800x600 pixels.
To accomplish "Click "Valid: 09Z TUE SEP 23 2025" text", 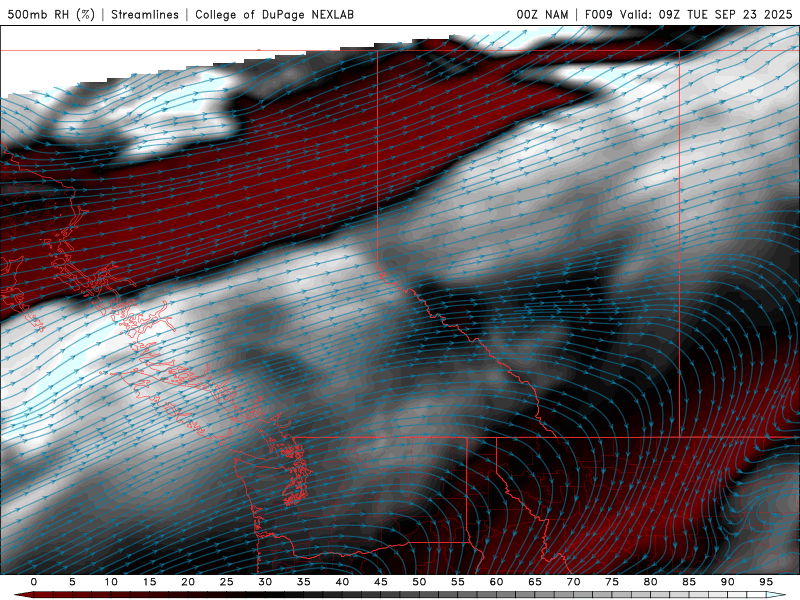I will click(706, 14).
